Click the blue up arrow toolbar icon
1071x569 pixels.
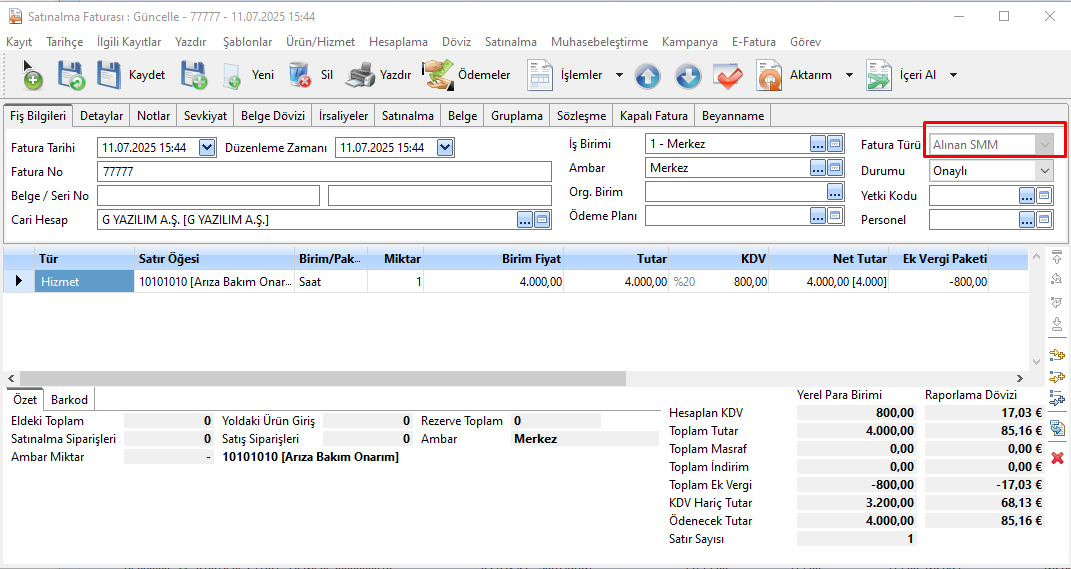point(648,75)
